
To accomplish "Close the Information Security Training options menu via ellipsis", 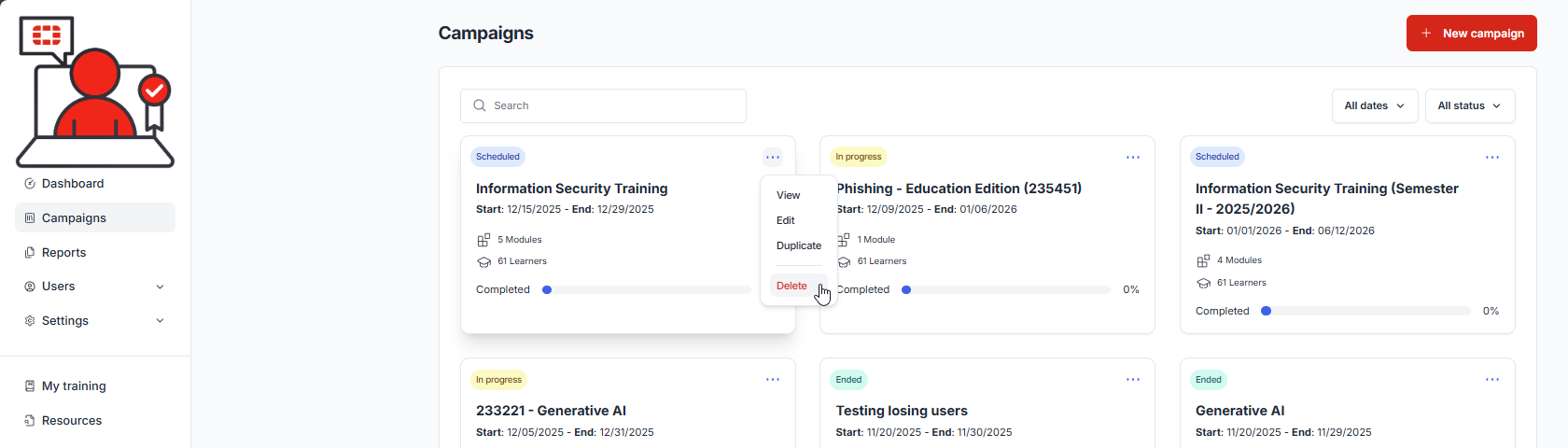I will [x=773, y=157].
